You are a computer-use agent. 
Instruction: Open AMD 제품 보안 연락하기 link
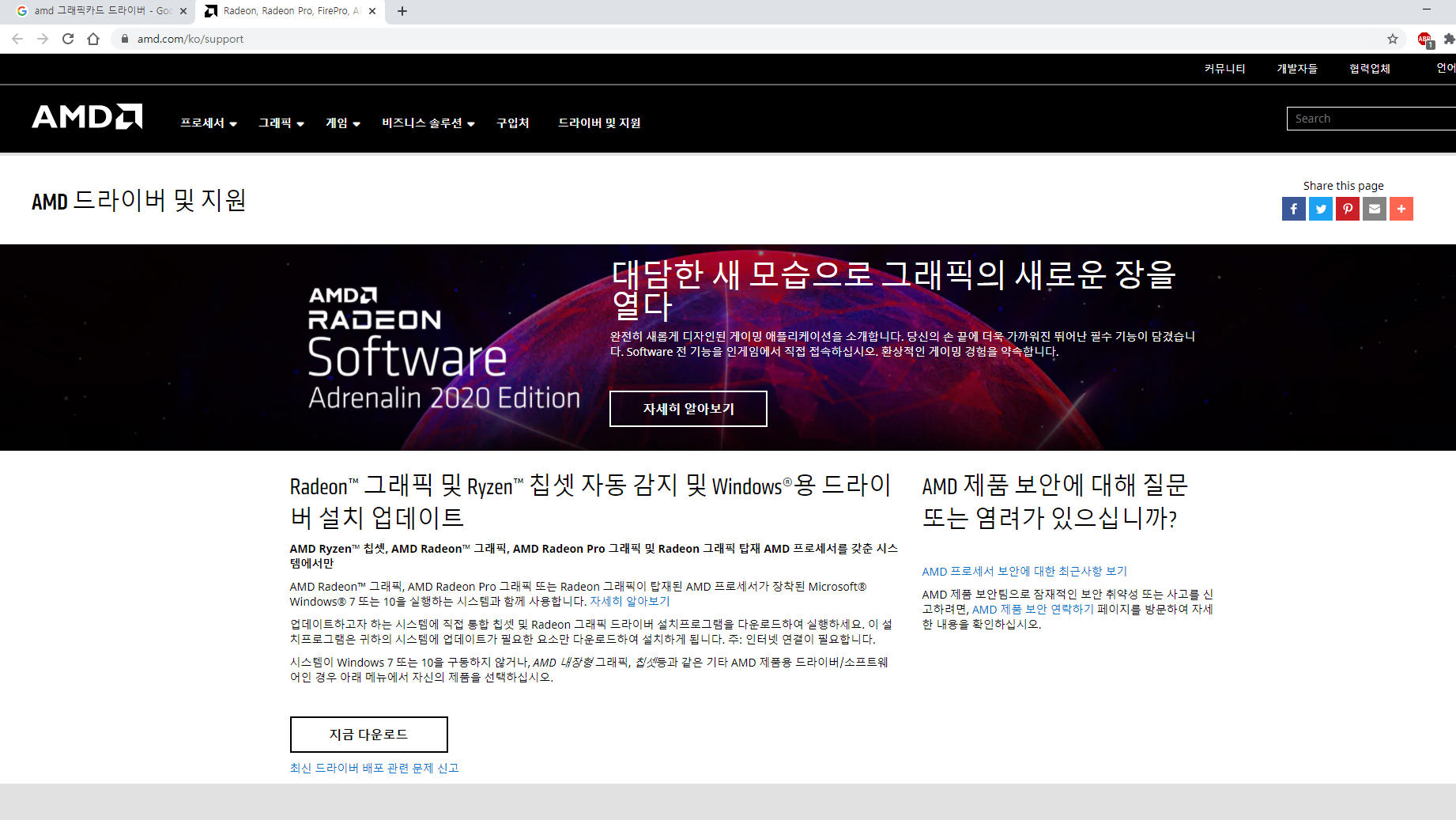pos(1033,609)
